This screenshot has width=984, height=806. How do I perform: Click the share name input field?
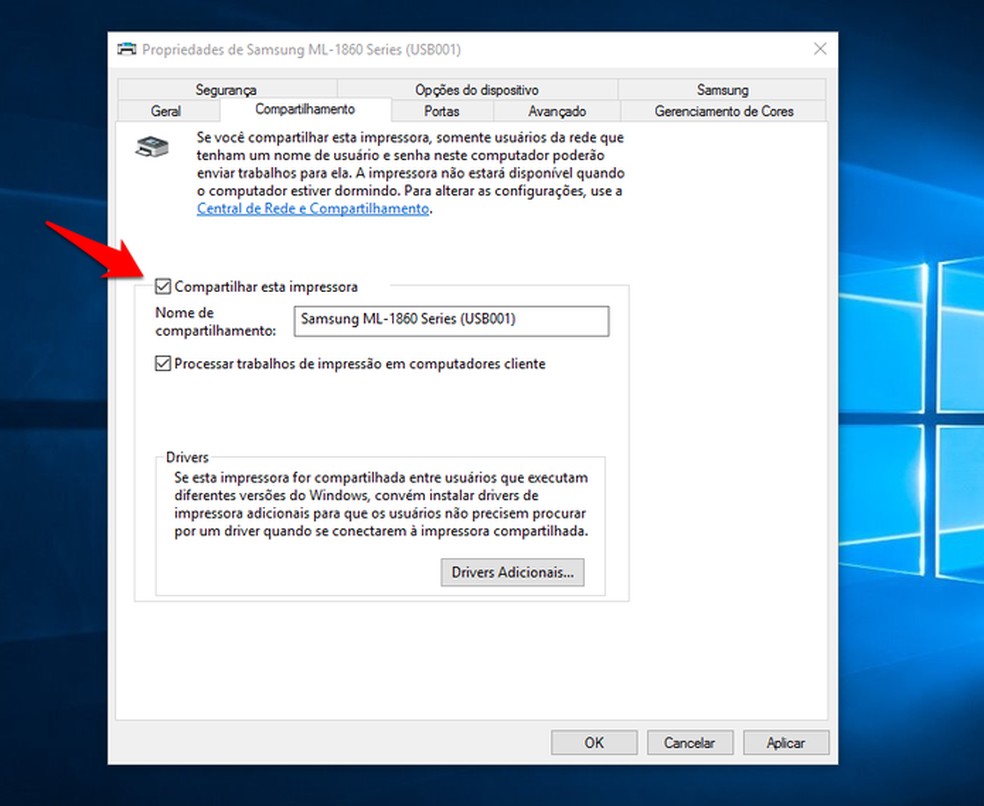[x=451, y=321]
